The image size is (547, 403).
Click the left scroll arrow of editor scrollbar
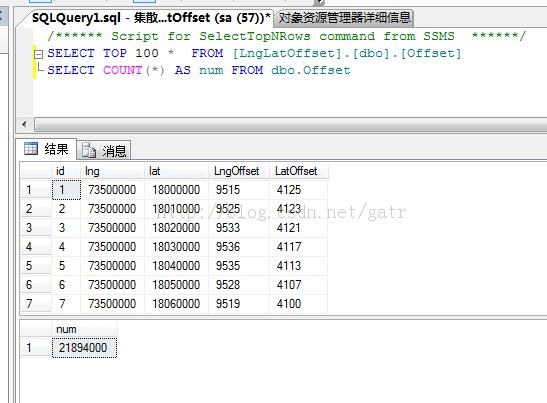click(24, 124)
